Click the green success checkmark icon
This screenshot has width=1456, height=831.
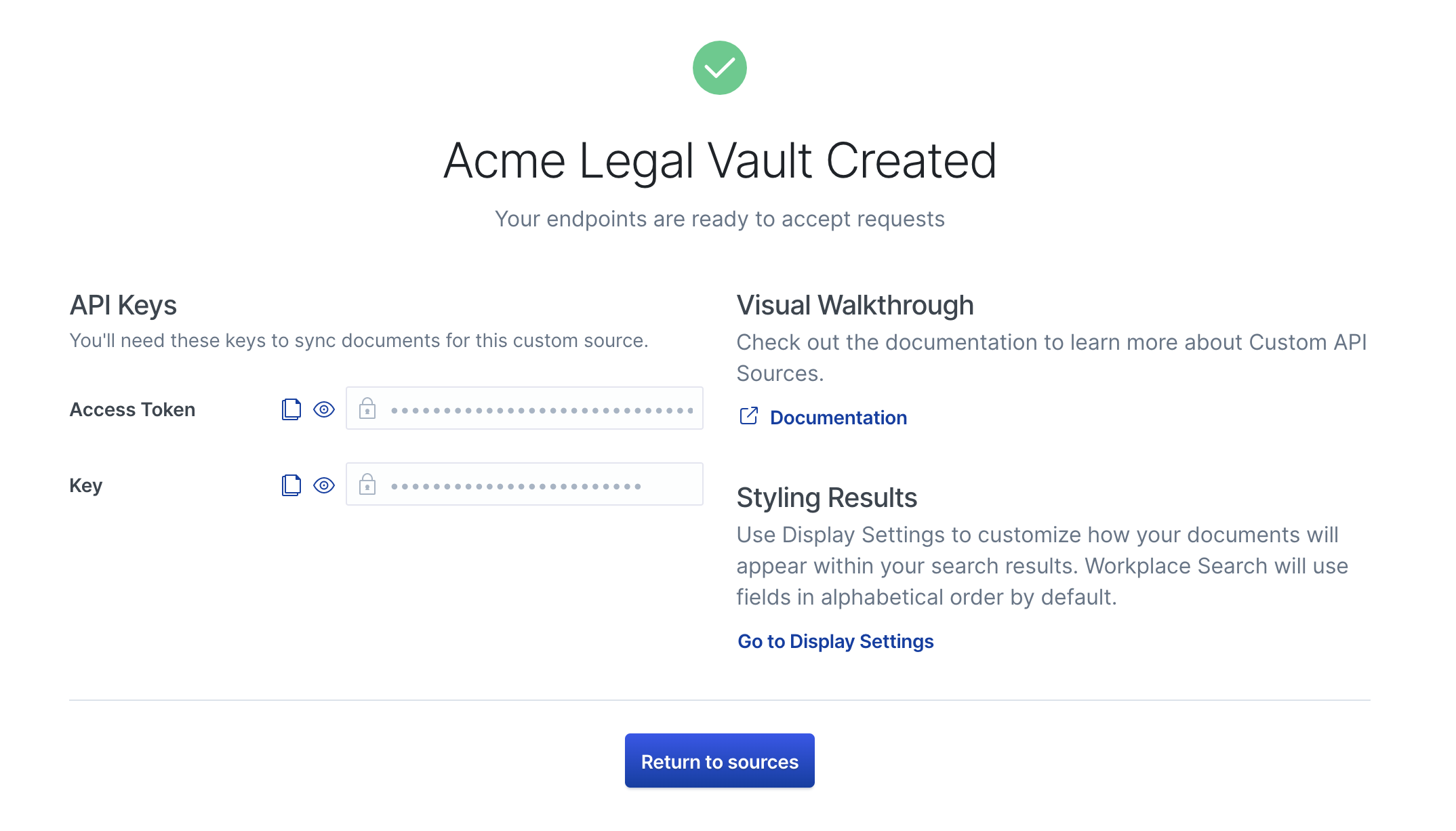pyautogui.click(x=719, y=68)
